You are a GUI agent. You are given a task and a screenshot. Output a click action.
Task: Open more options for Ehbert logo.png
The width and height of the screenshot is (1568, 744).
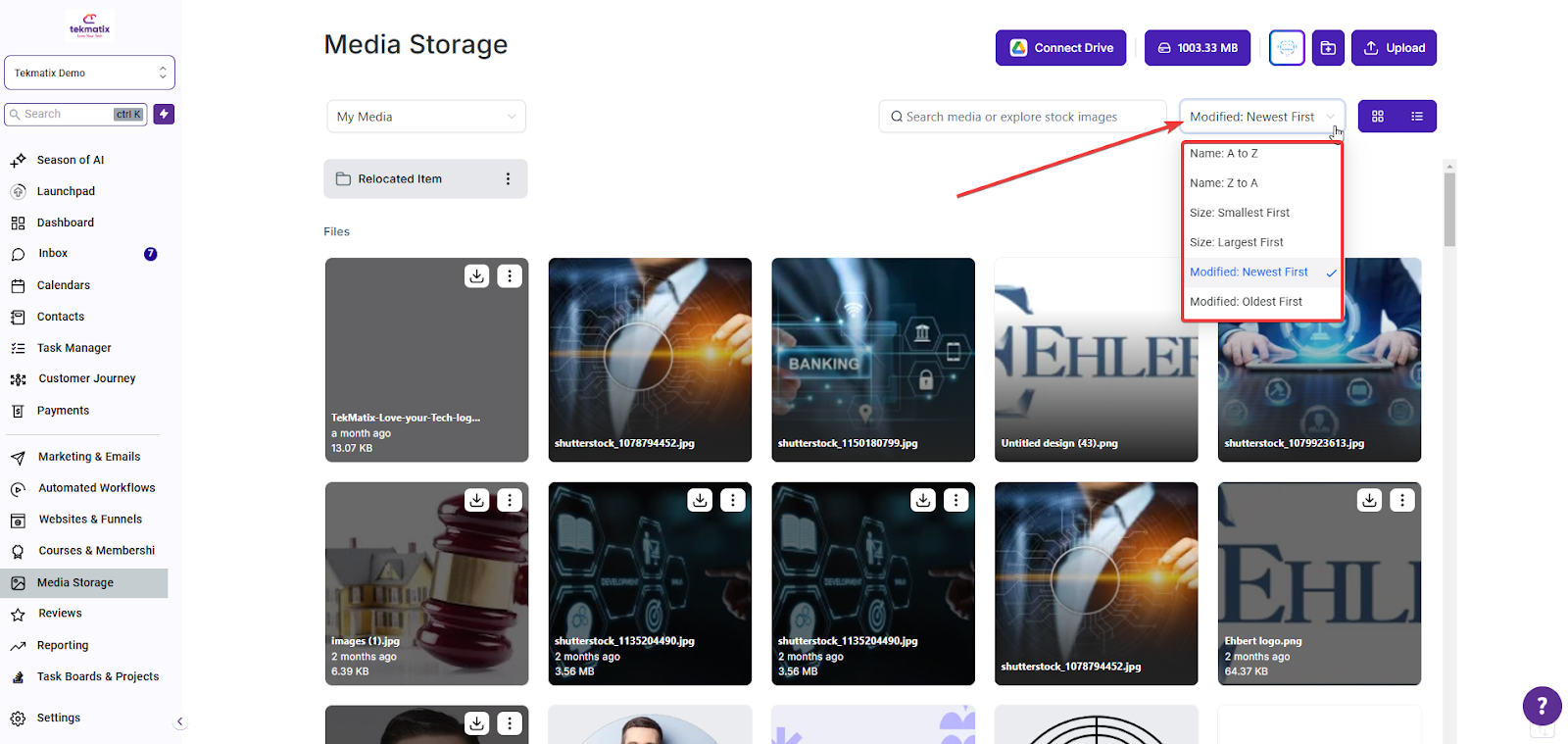[x=1402, y=500]
